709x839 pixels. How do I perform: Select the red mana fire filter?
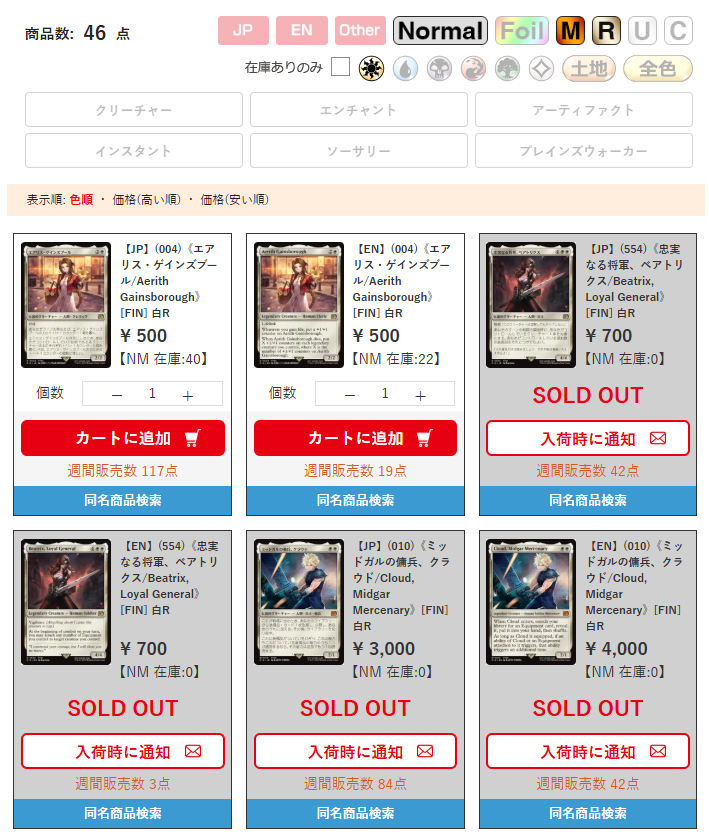[474, 68]
